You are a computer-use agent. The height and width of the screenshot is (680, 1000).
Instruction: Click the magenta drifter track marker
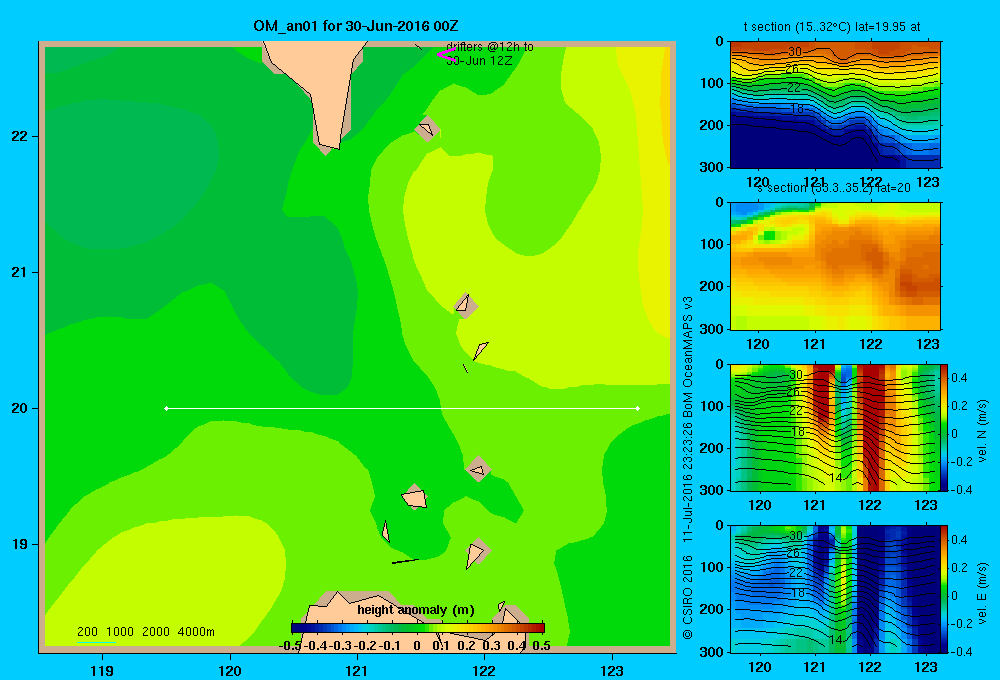coord(446,55)
